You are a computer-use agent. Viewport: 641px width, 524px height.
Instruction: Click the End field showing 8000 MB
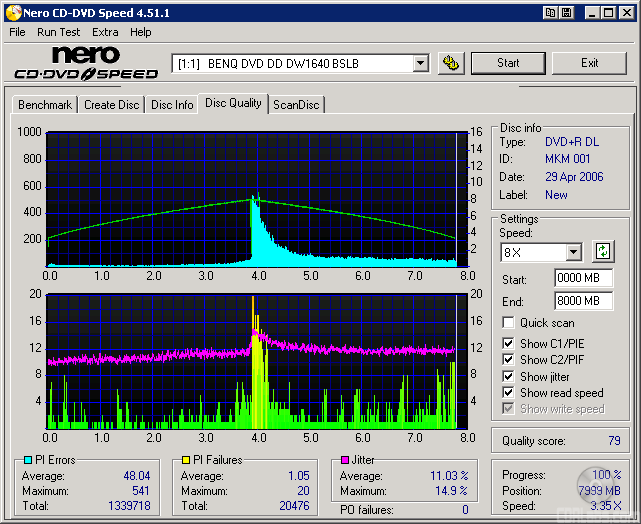pyautogui.click(x=582, y=300)
